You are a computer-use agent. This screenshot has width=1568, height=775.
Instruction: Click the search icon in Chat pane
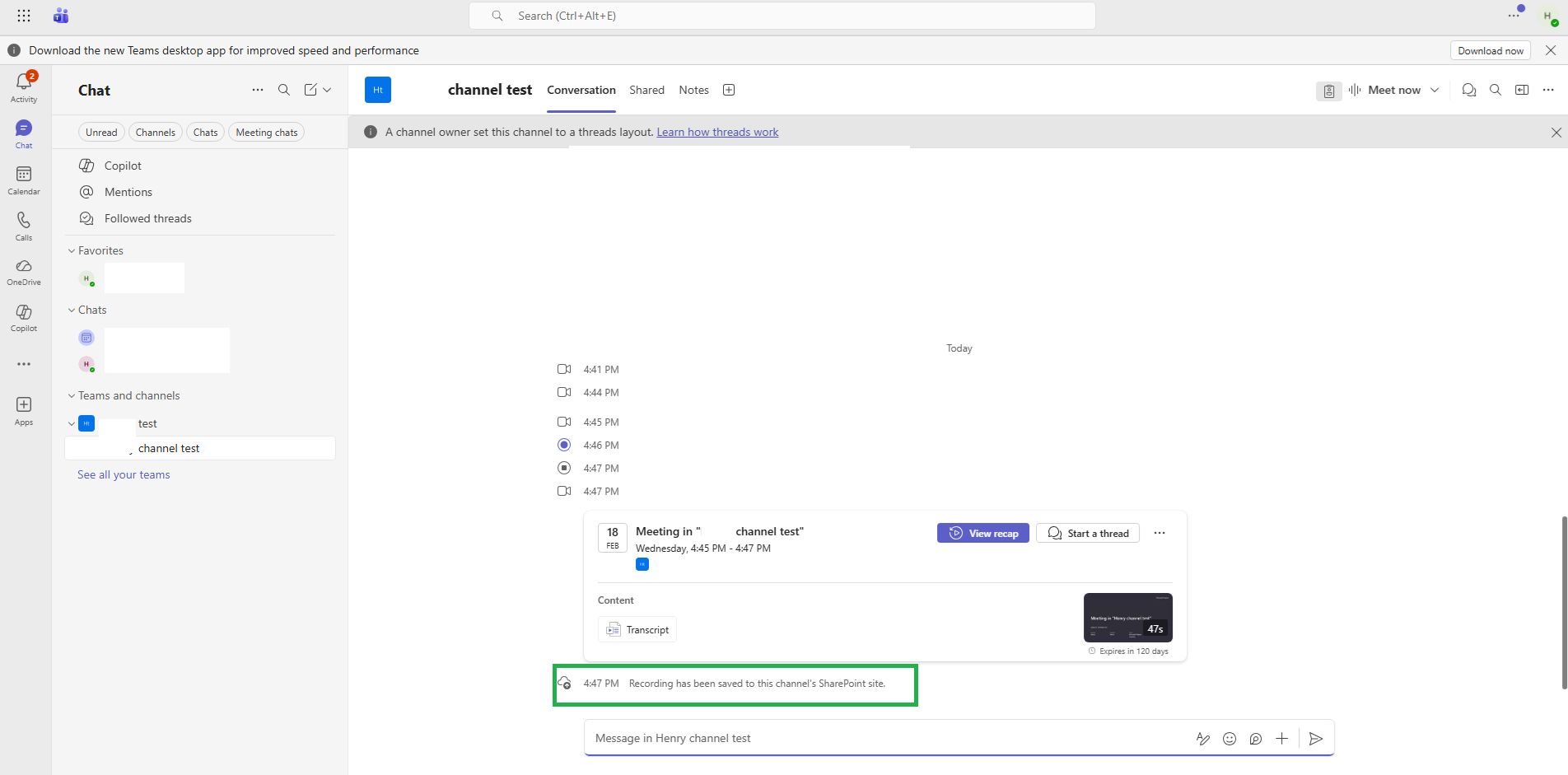pyautogui.click(x=284, y=90)
